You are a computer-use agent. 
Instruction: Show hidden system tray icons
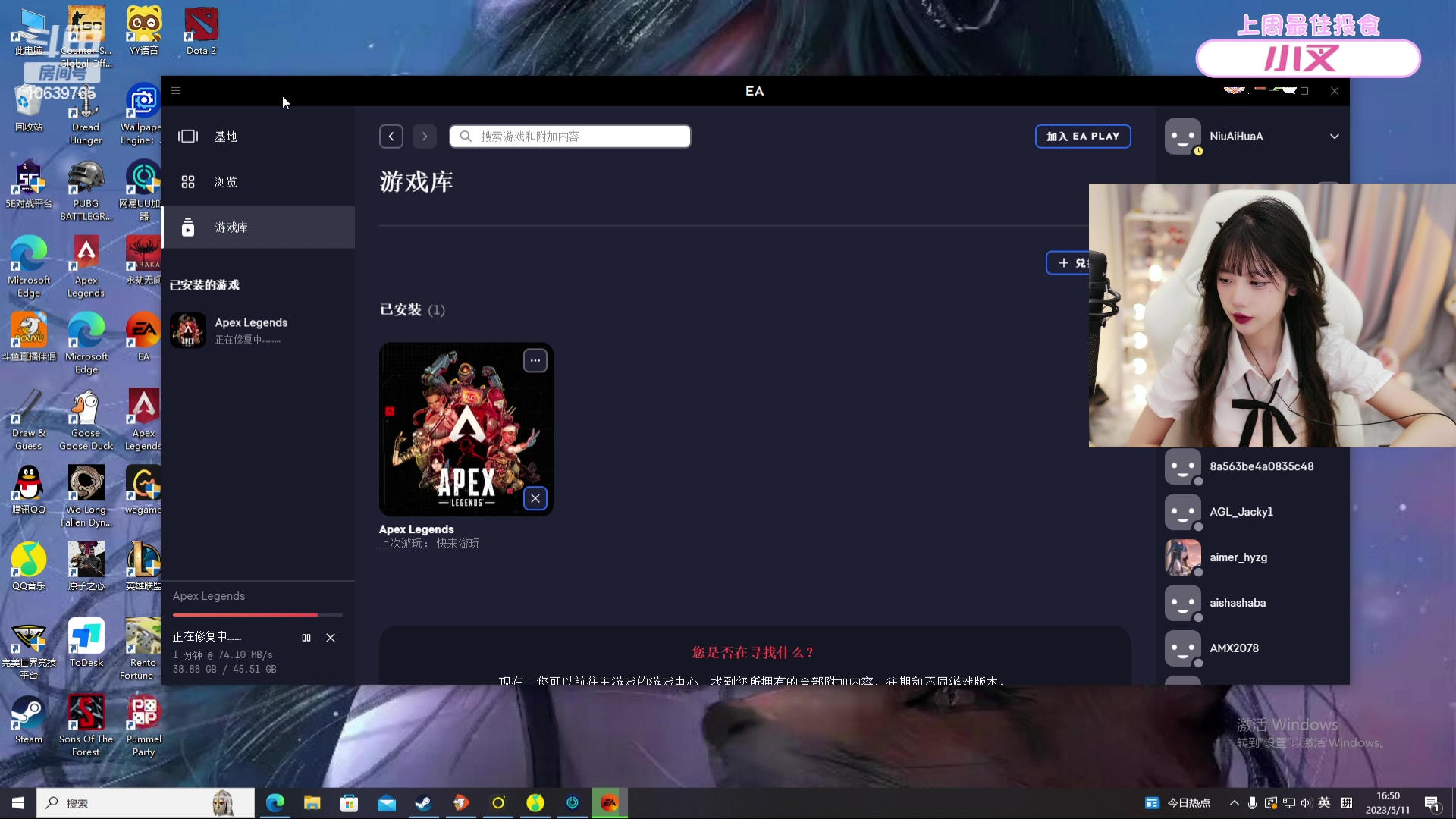click(x=1235, y=803)
